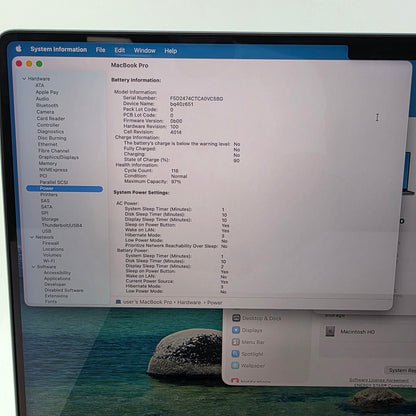Select Card Reader in the sidebar

pyautogui.click(x=51, y=118)
